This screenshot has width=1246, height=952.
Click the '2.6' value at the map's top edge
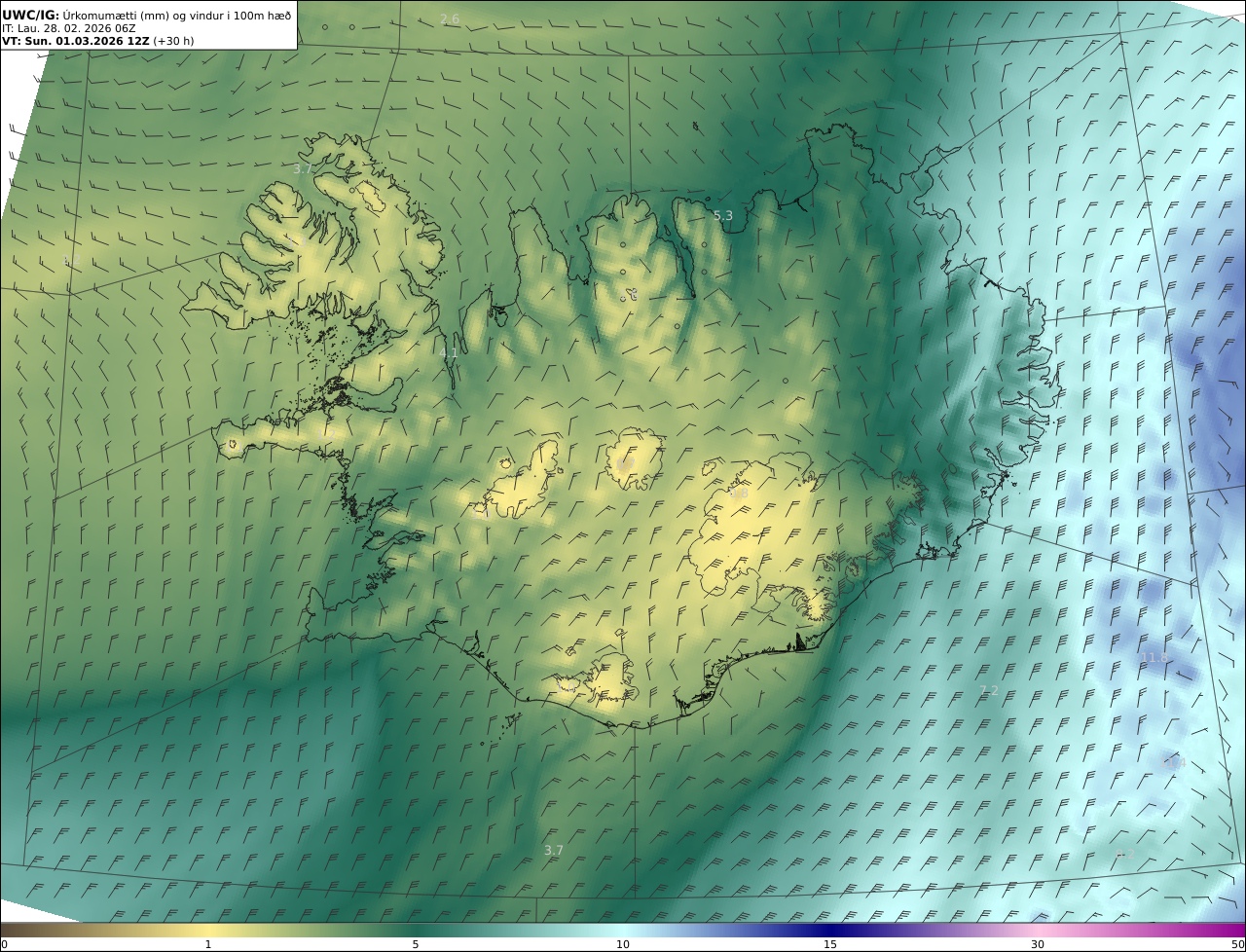coord(450,19)
